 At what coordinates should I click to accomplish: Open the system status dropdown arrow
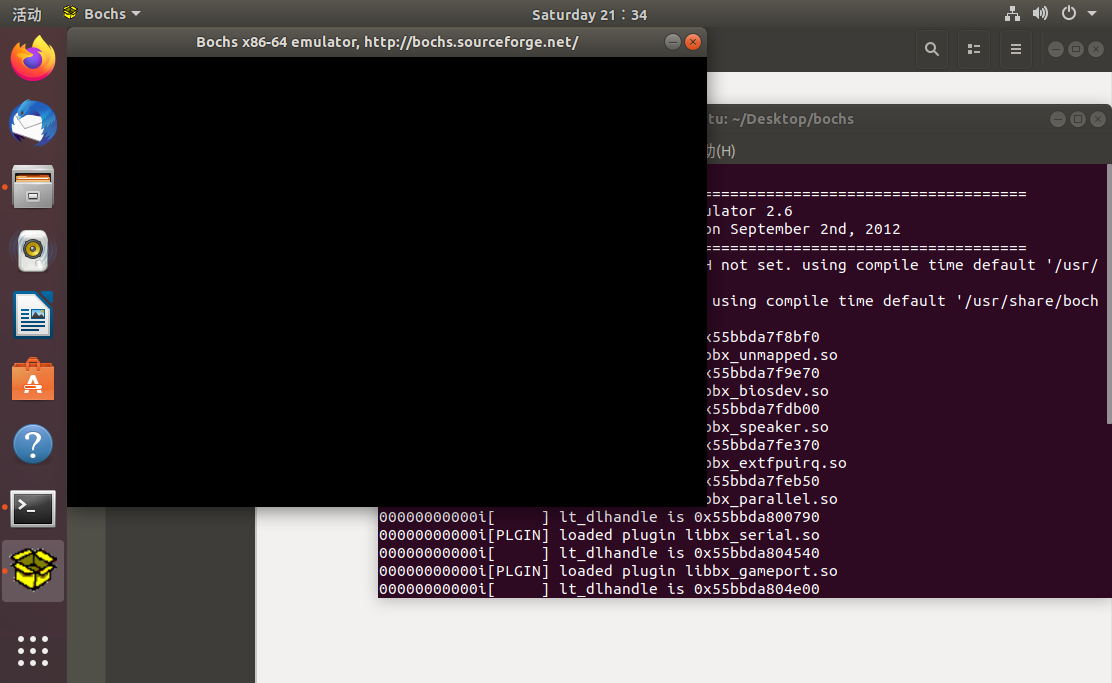tap(1091, 14)
